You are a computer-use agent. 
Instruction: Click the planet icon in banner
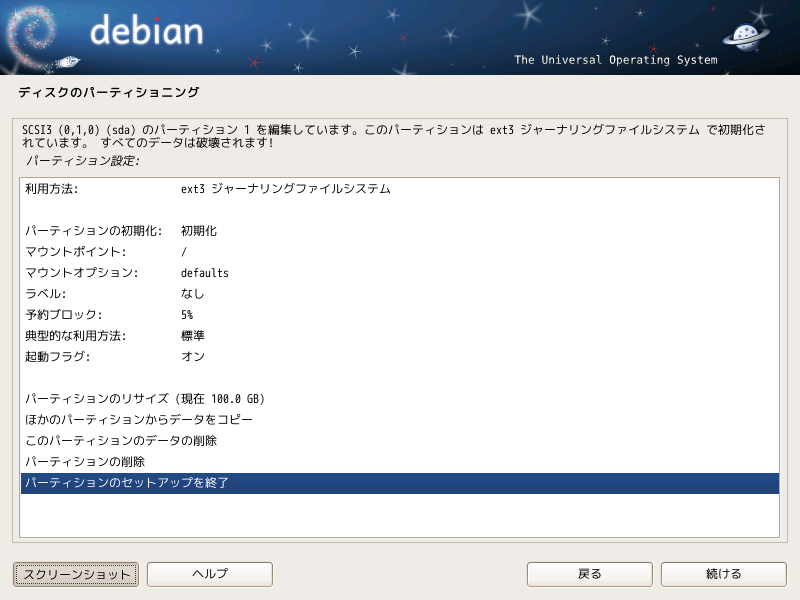click(x=745, y=36)
